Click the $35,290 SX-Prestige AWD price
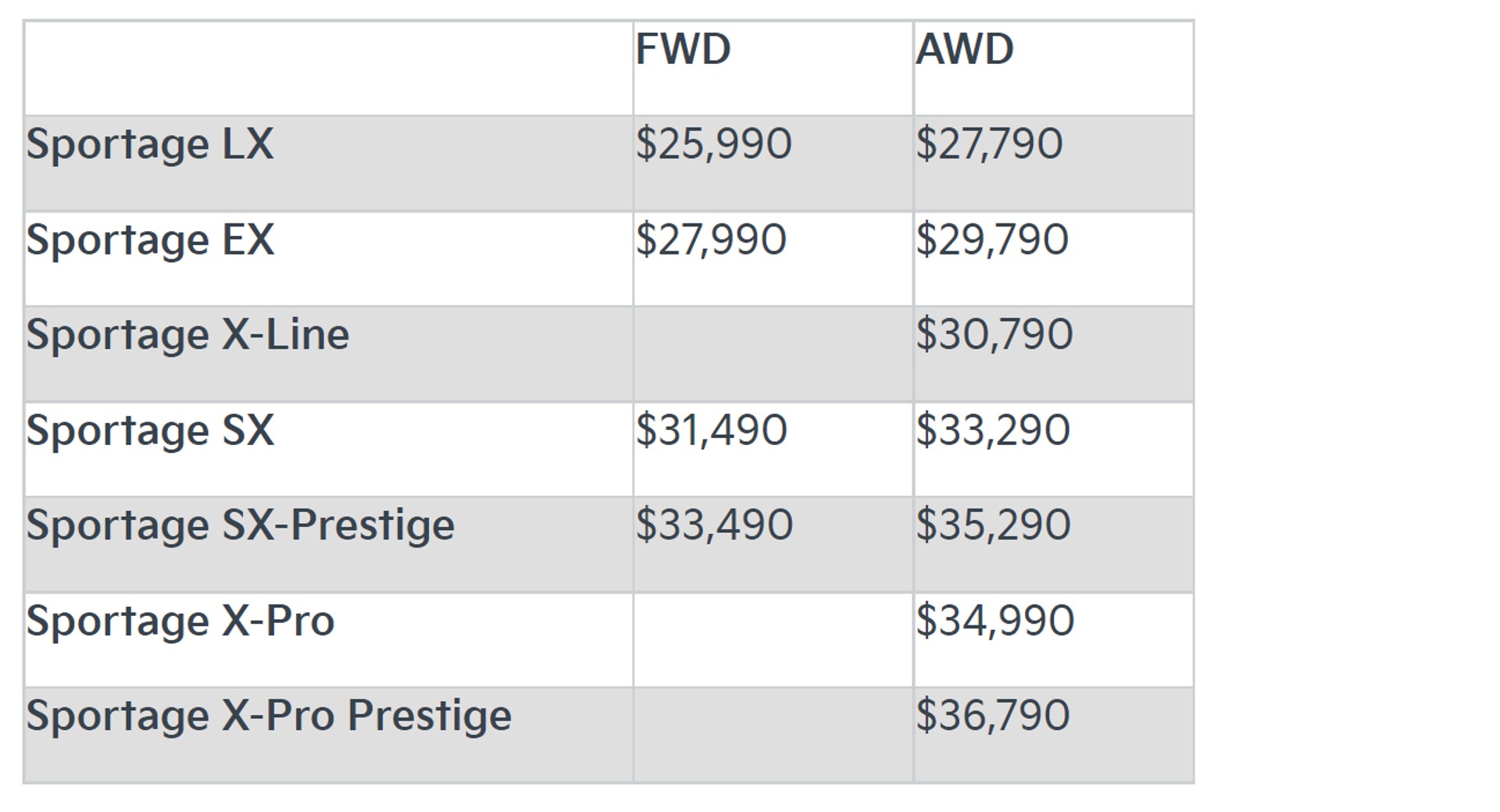 pos(993,525)
